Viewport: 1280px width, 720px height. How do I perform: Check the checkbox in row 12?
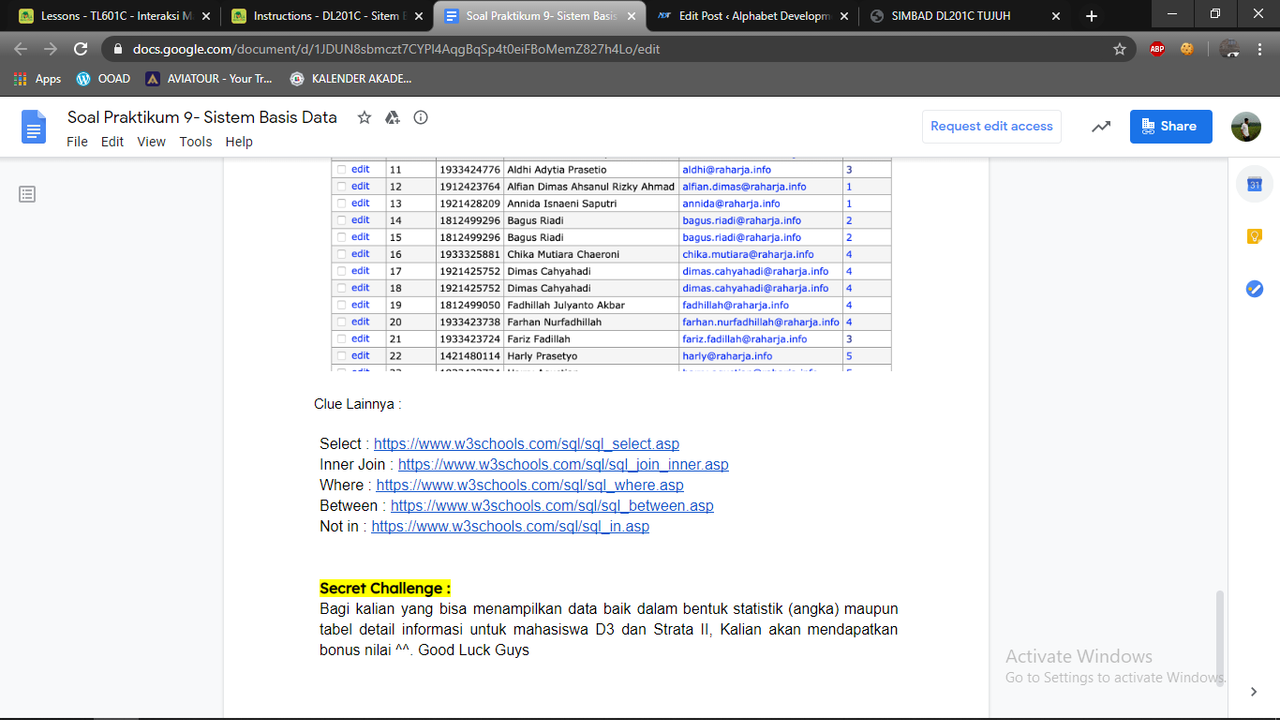(341, 187)
